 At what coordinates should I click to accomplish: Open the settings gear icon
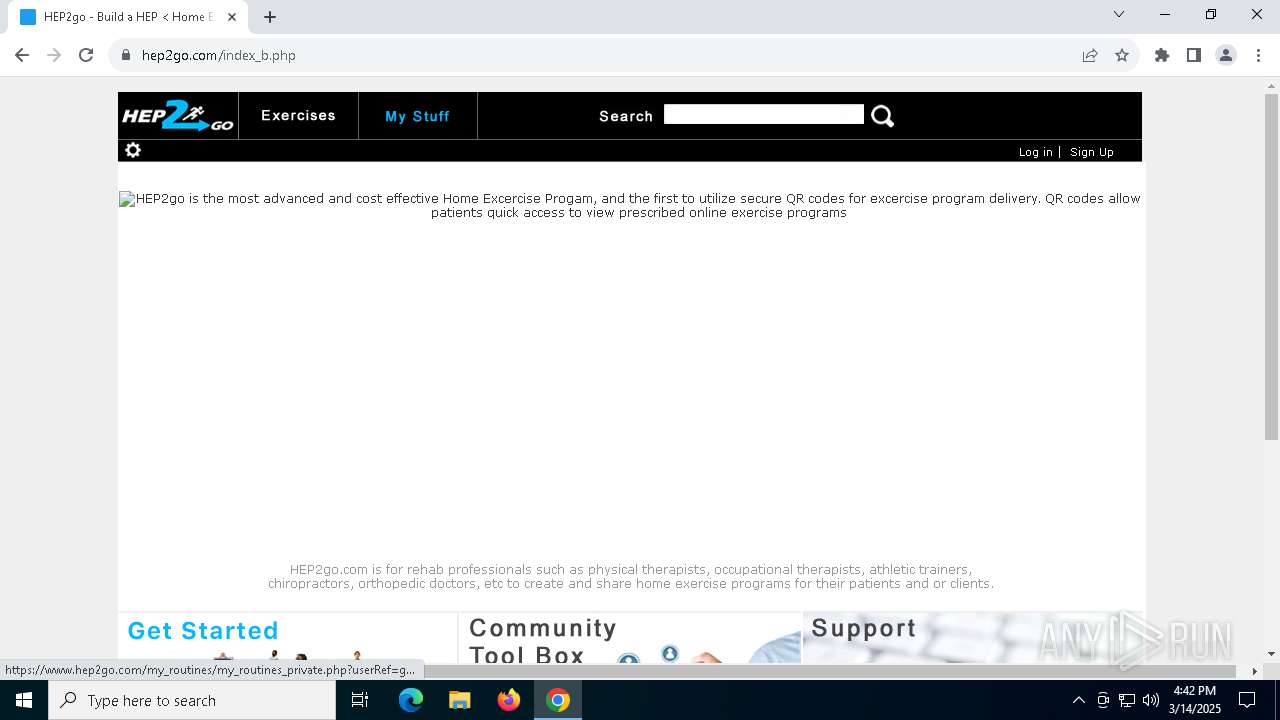click(133, 150)
